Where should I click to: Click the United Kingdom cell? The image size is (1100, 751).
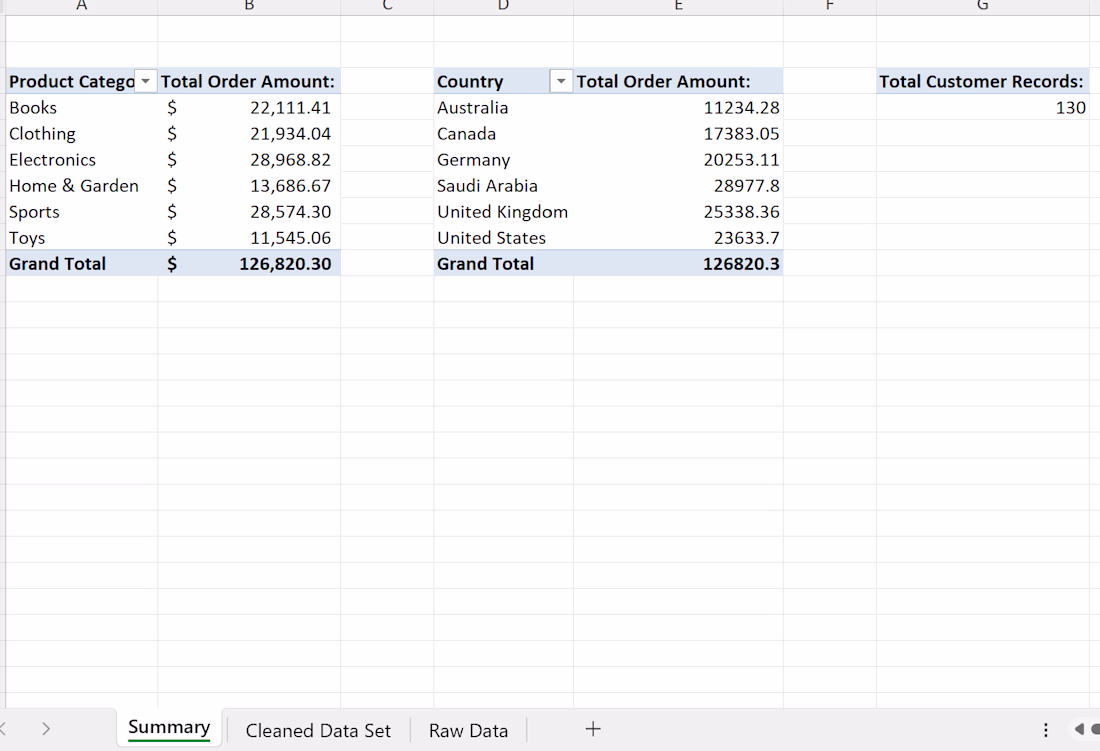pyautogui.click(x=503, y=211)
